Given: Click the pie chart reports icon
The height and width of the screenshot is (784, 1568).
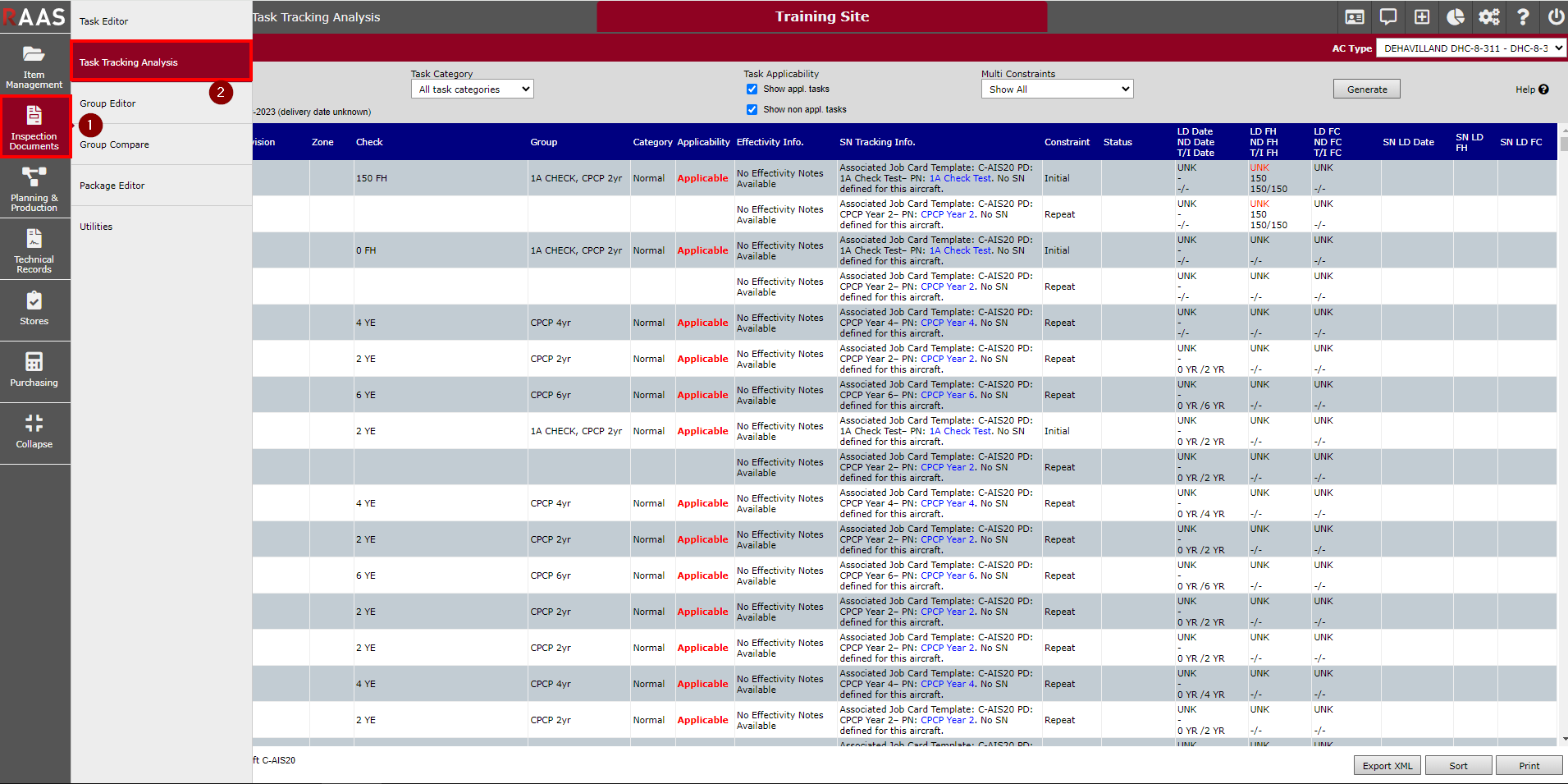Looking at the screenshot, I should [x=1456, y=17].
